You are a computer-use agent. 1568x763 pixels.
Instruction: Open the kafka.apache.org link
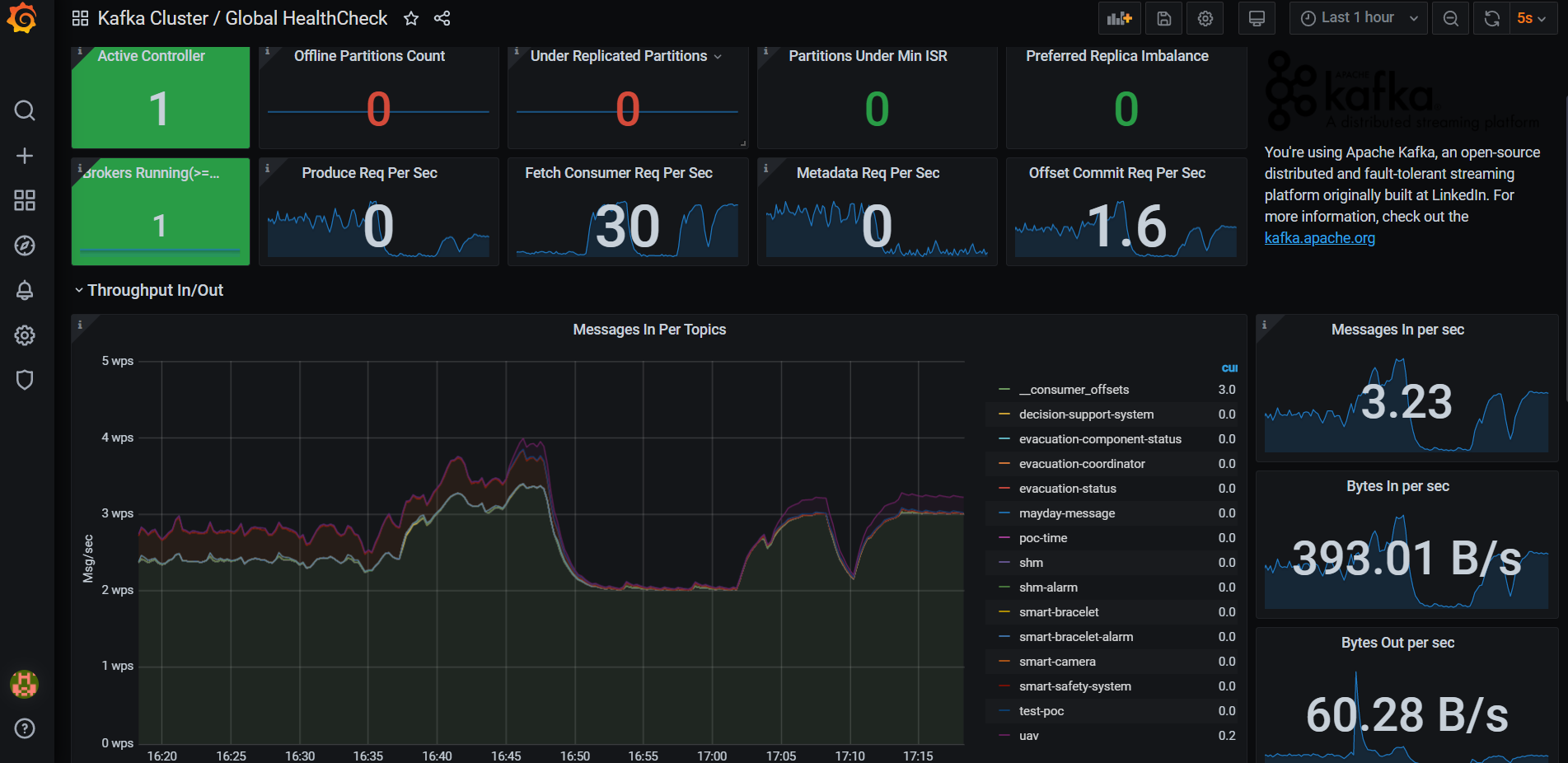tap(1319, 238)
